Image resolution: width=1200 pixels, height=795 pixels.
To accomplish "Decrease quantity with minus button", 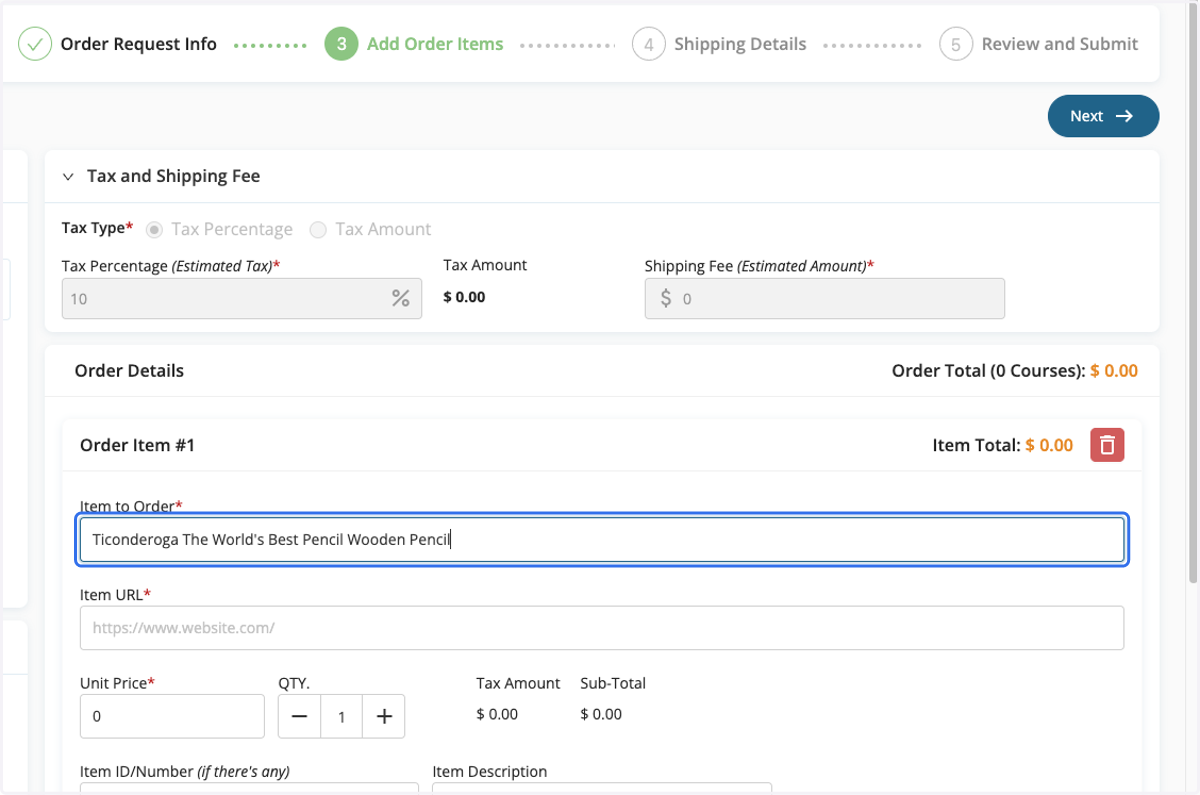I will pos(299,716).
